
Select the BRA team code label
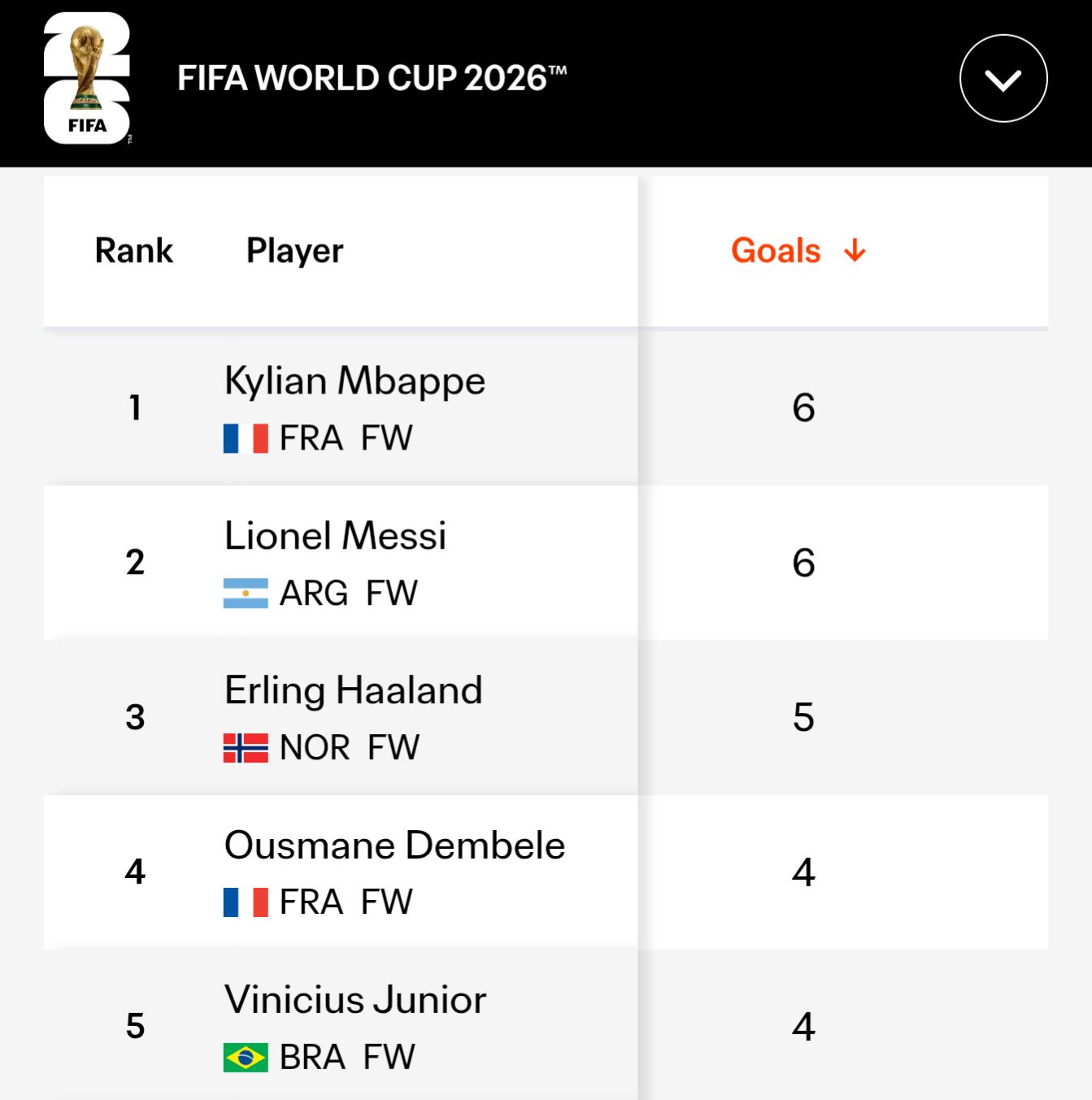tap(313, 1058)
